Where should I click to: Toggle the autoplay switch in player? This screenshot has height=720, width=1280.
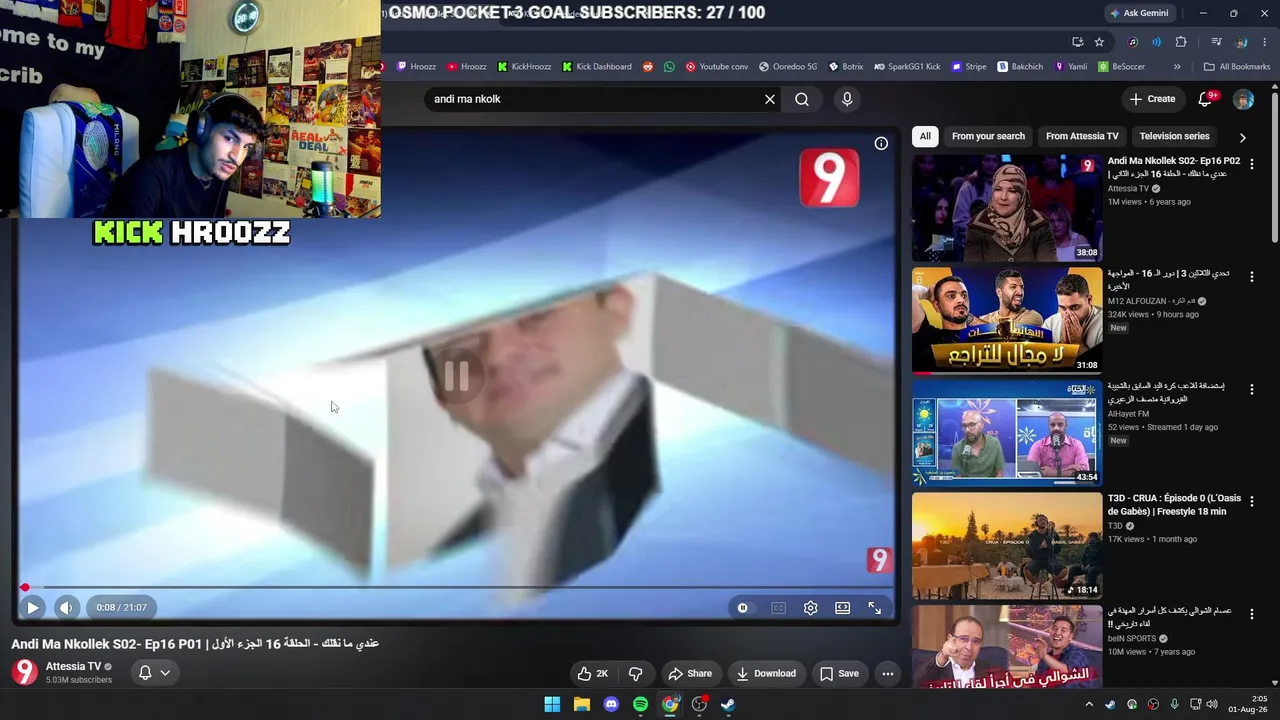coord(742,608)
